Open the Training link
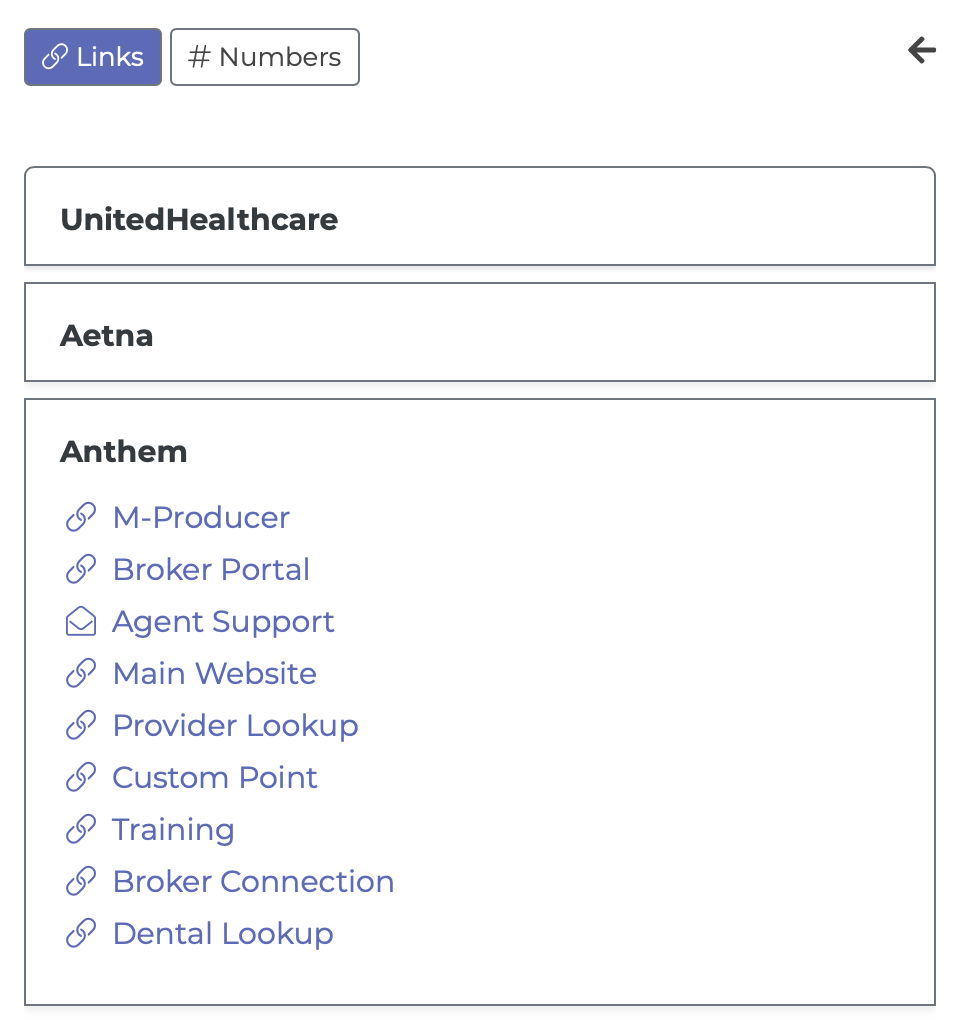The image size is (962, 1020). click(x=173, y=831)
